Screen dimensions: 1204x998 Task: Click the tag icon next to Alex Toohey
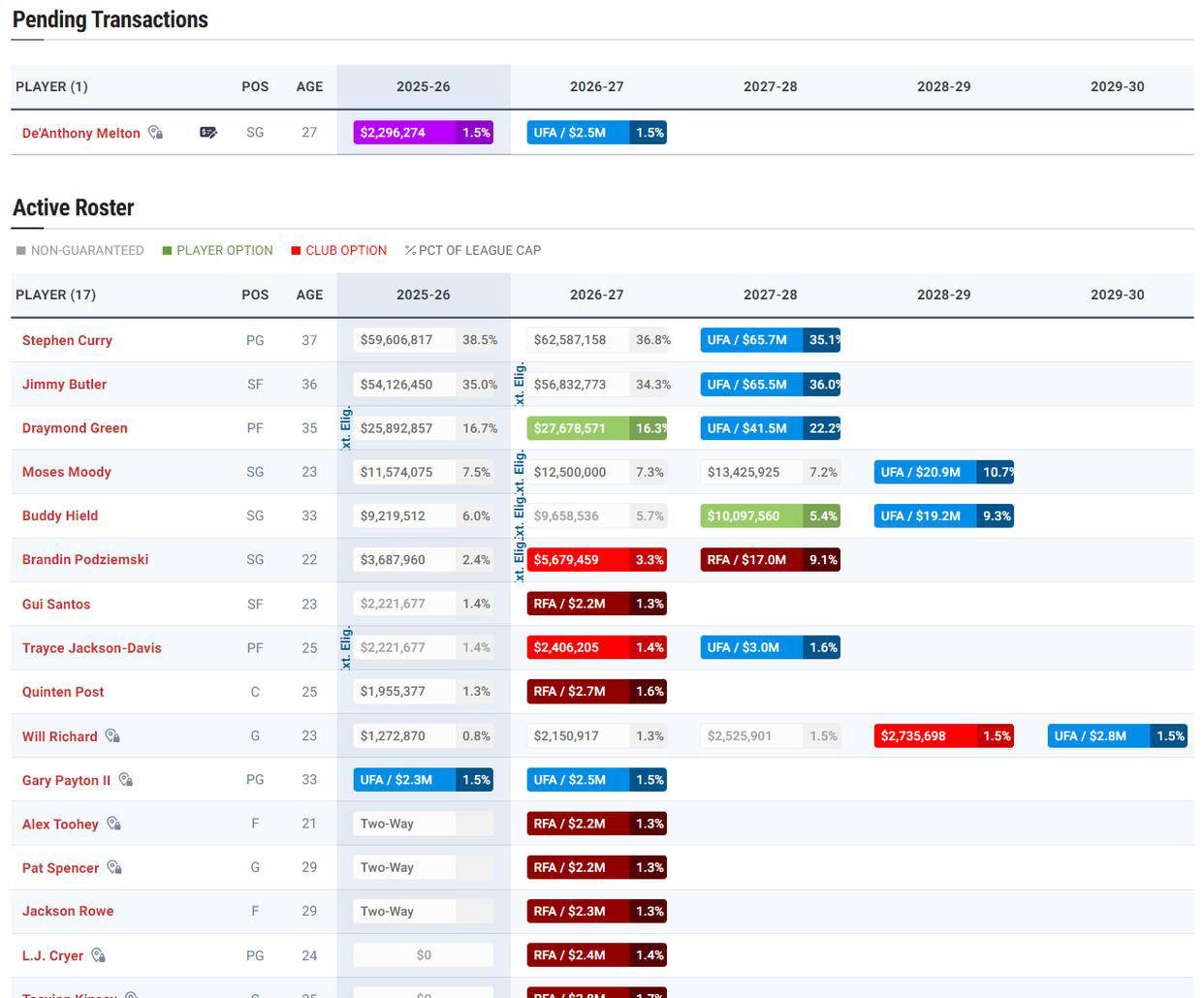pos(113,824)
